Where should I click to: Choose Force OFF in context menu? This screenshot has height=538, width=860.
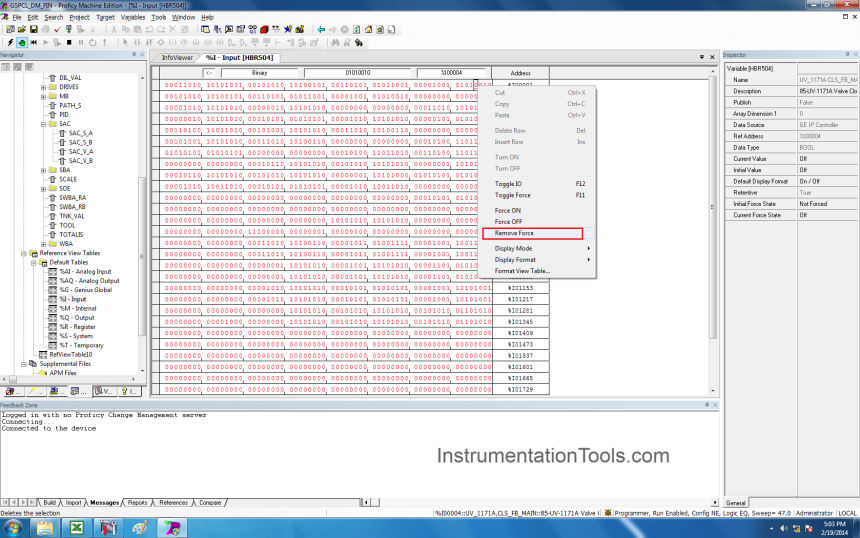[538, 222]
